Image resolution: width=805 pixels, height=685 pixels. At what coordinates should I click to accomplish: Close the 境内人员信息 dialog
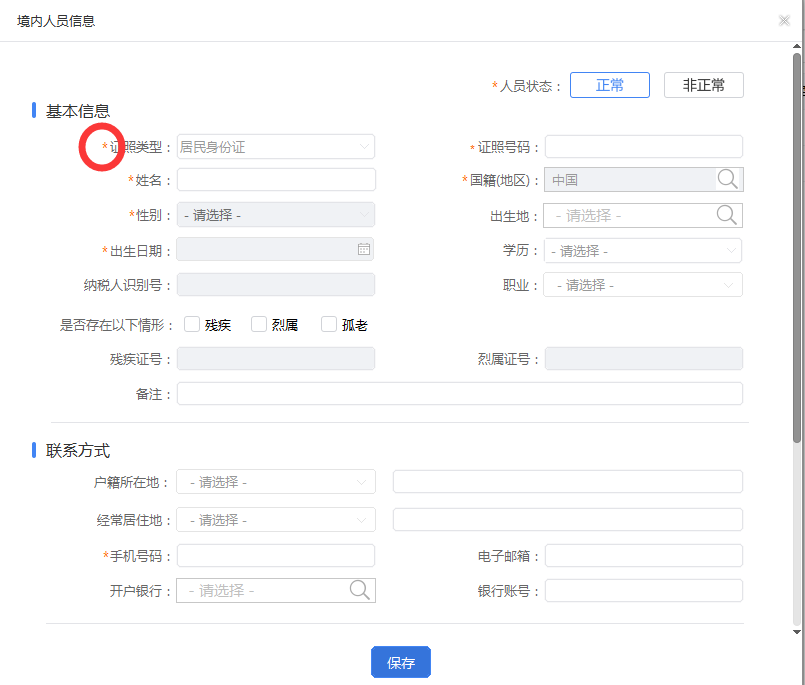tap(784, 21)
